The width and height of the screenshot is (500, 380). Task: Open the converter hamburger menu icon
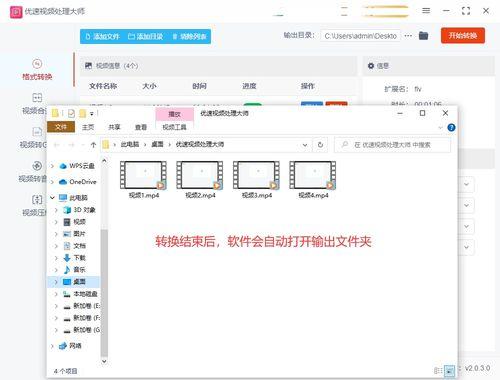(x=426, y=11)
